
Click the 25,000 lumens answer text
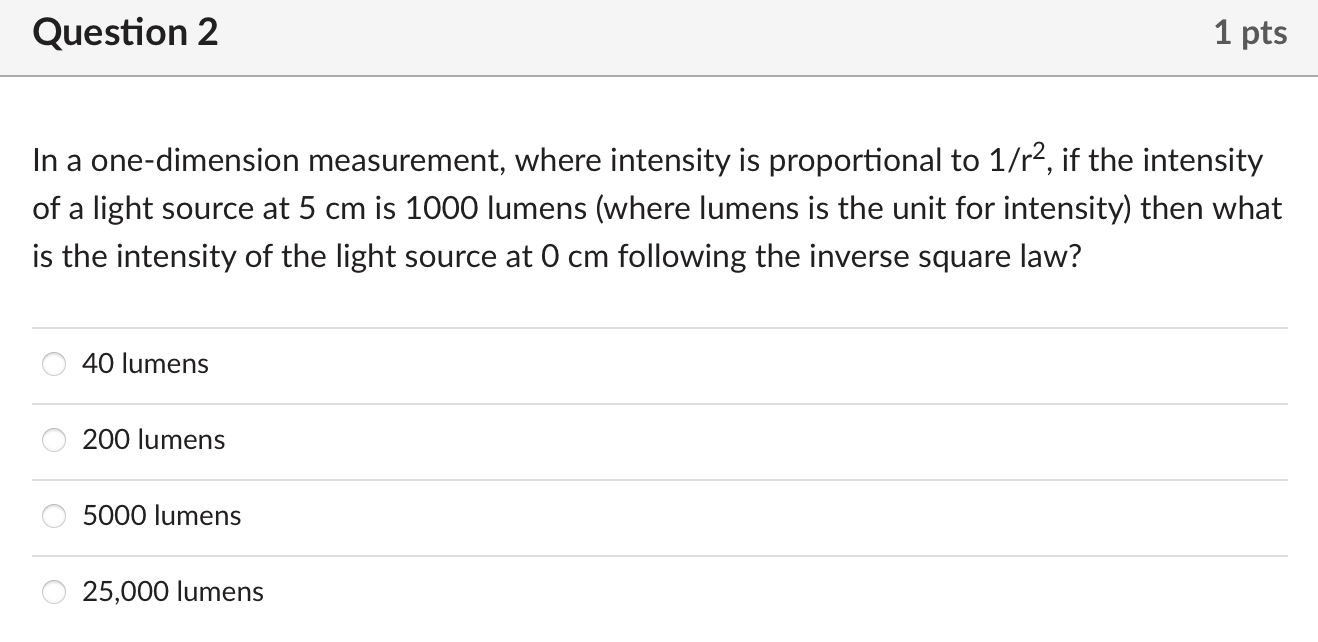pos(172,592)
